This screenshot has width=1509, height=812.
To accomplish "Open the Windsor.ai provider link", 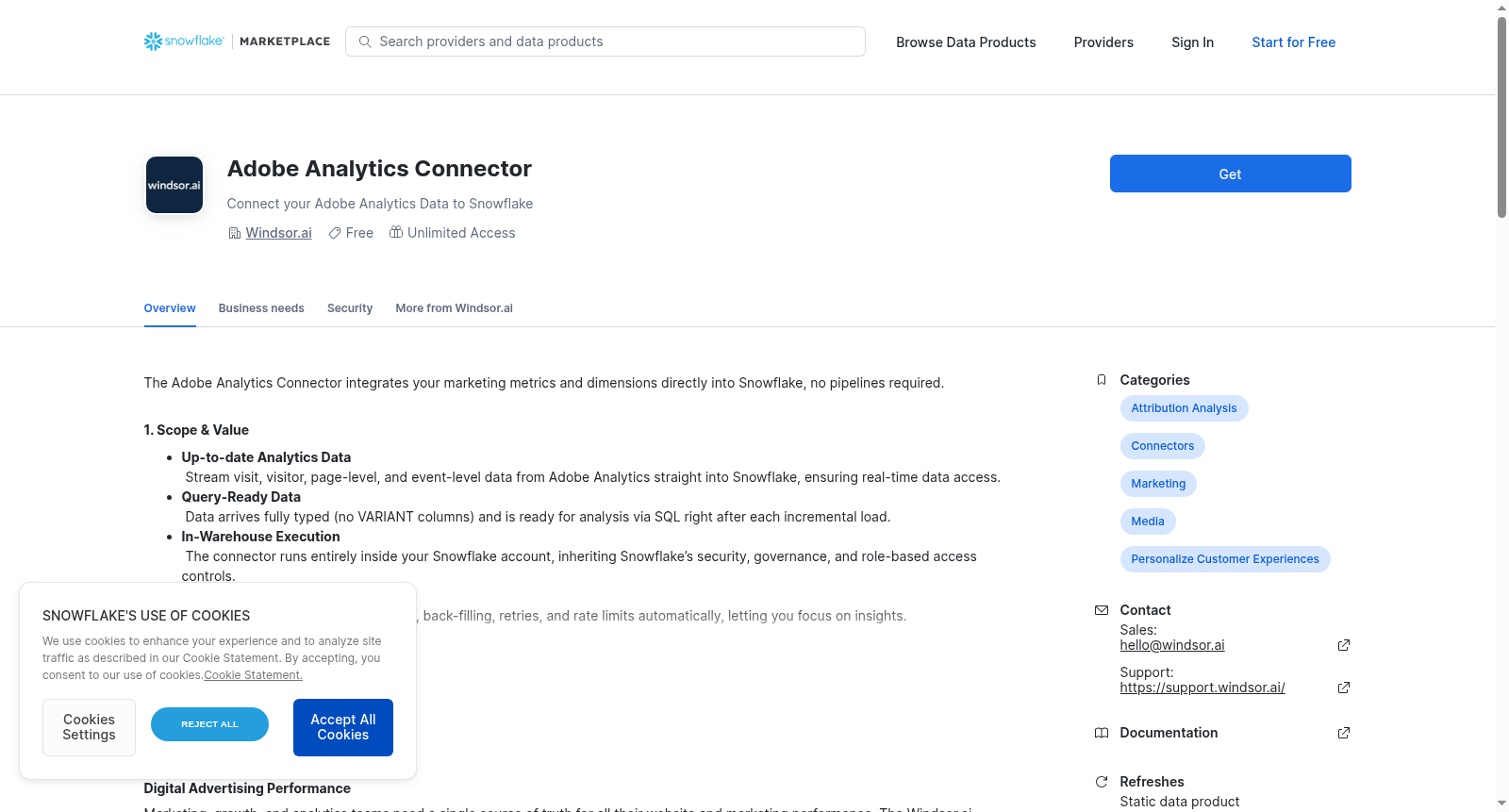I will (x=278, y=233).
